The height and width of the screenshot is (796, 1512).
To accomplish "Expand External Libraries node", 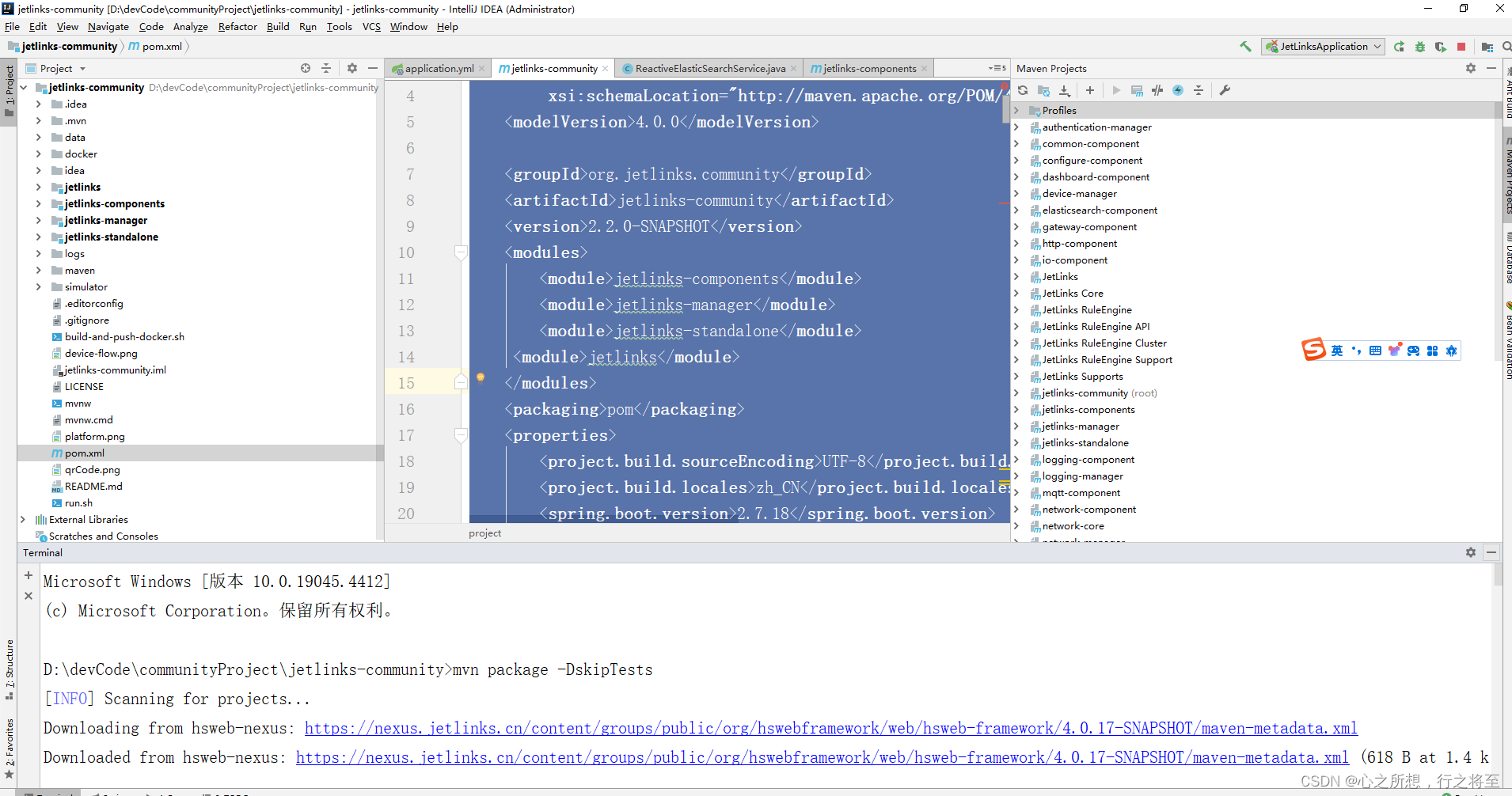I will 23,519.
